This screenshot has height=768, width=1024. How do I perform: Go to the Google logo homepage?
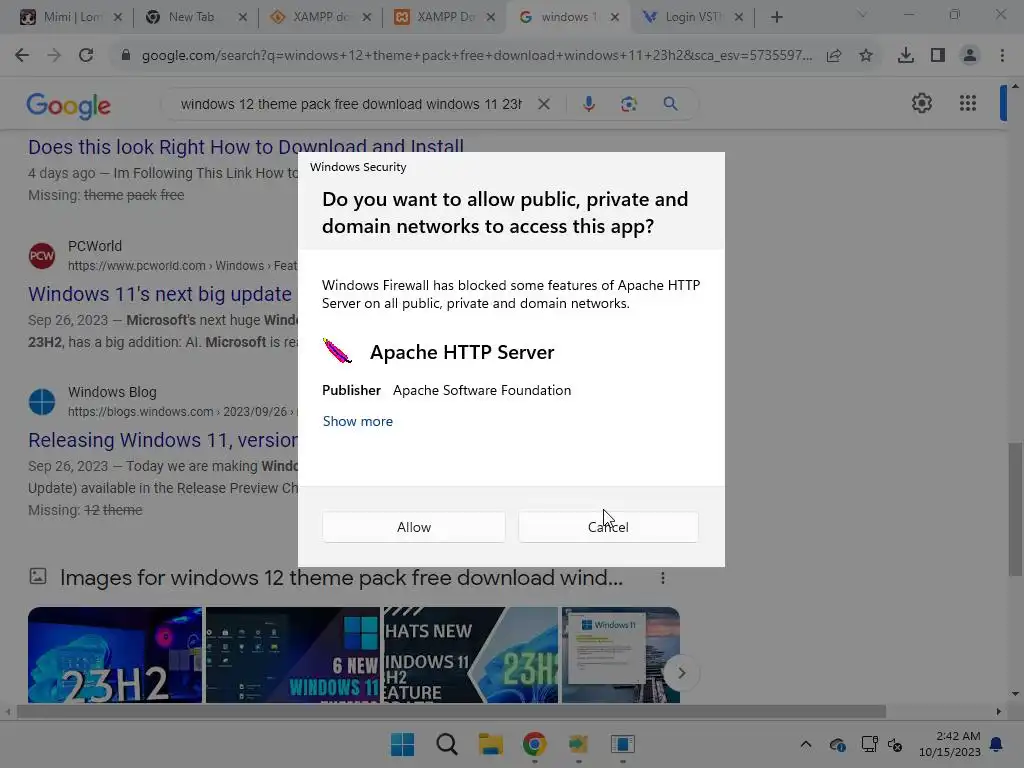[x=69, y=105]
